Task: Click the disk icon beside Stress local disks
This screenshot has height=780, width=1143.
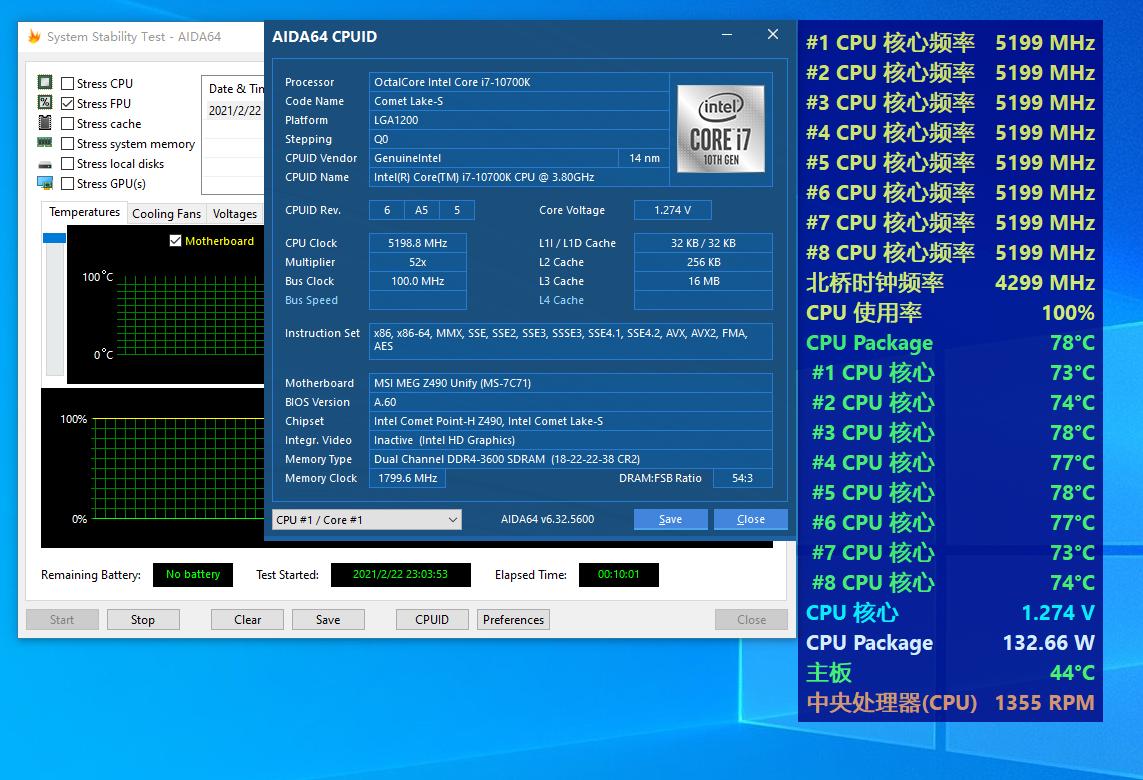Action: 45,165
